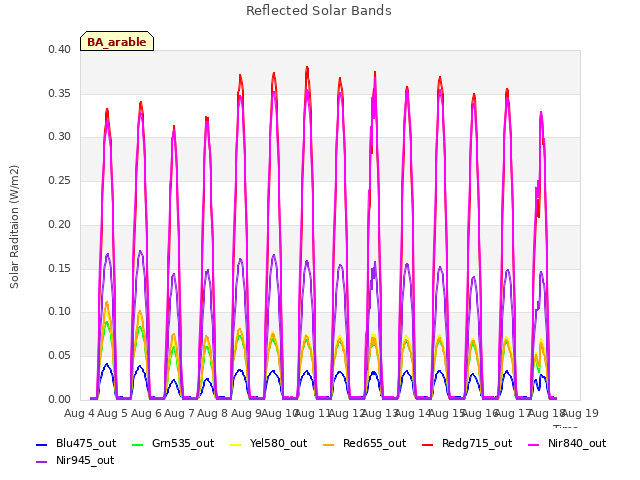Select the Grn535_out legend label

[183, 443]
